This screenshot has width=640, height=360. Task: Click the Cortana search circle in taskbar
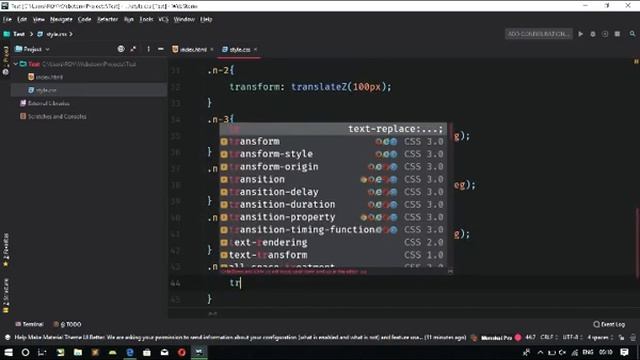pyautogui.click(x=25, y=352)
